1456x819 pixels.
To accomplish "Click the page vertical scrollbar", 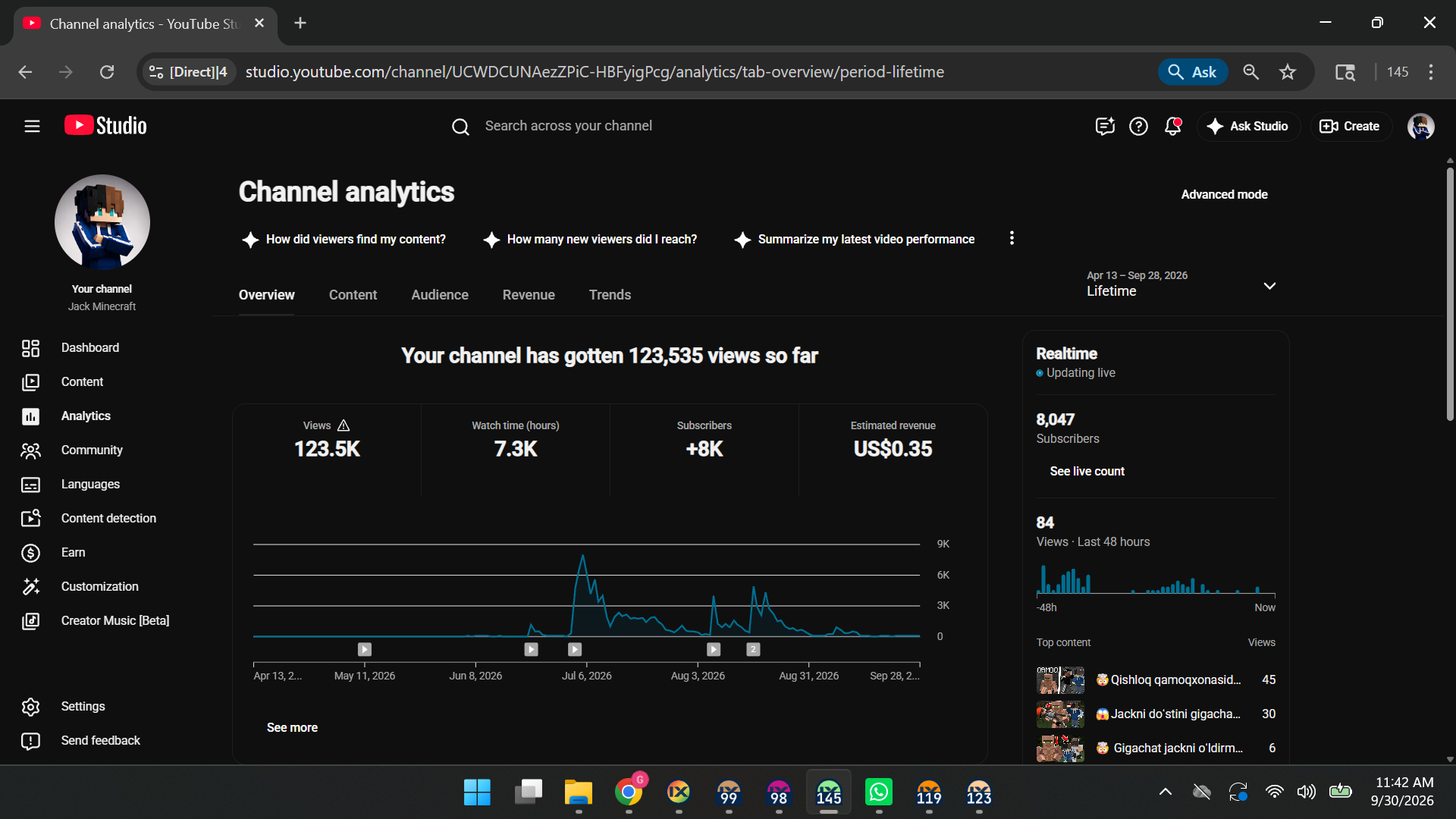I will tap(1450, 294).
